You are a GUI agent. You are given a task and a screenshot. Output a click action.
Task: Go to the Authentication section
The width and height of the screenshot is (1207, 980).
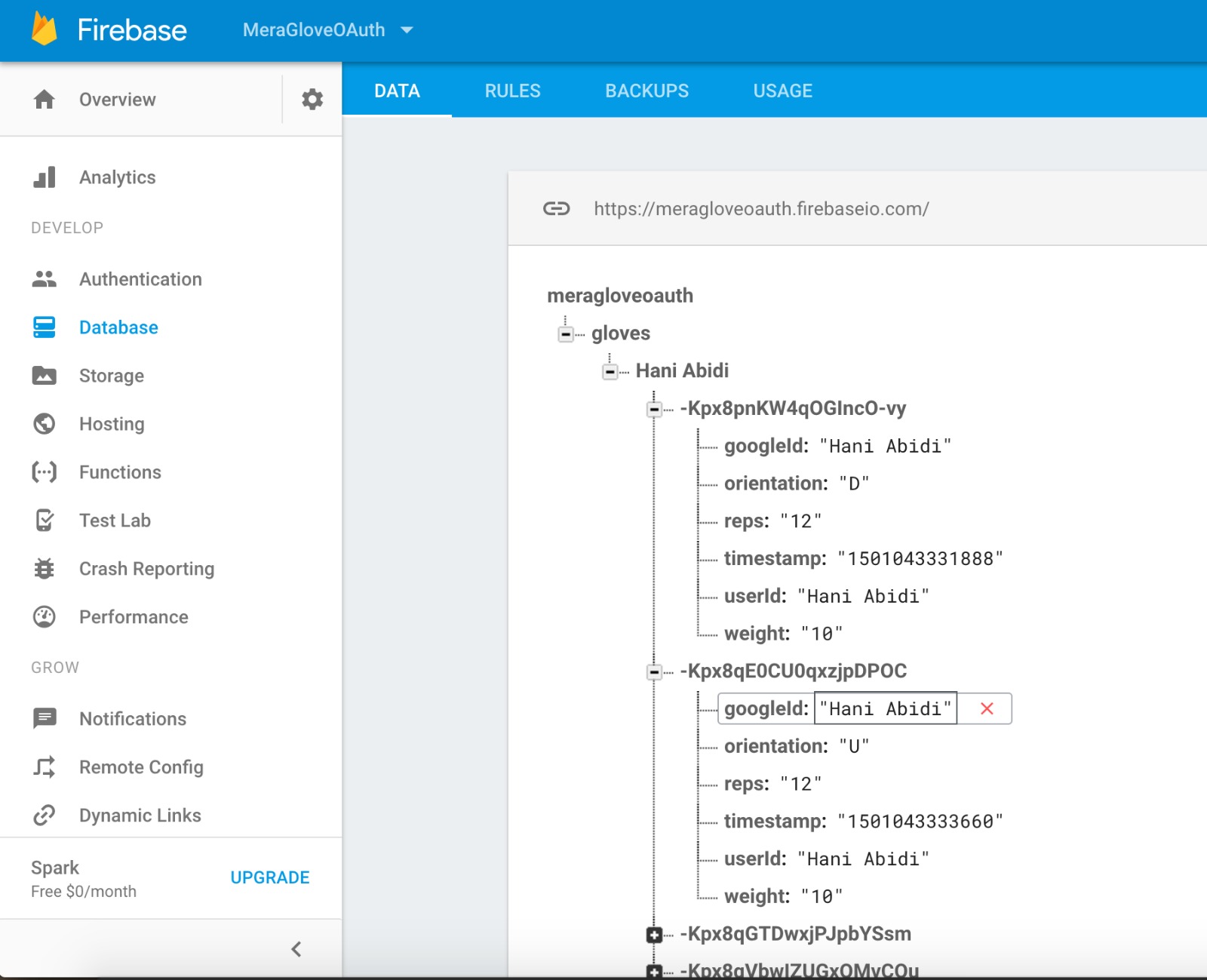pos(140,279)
